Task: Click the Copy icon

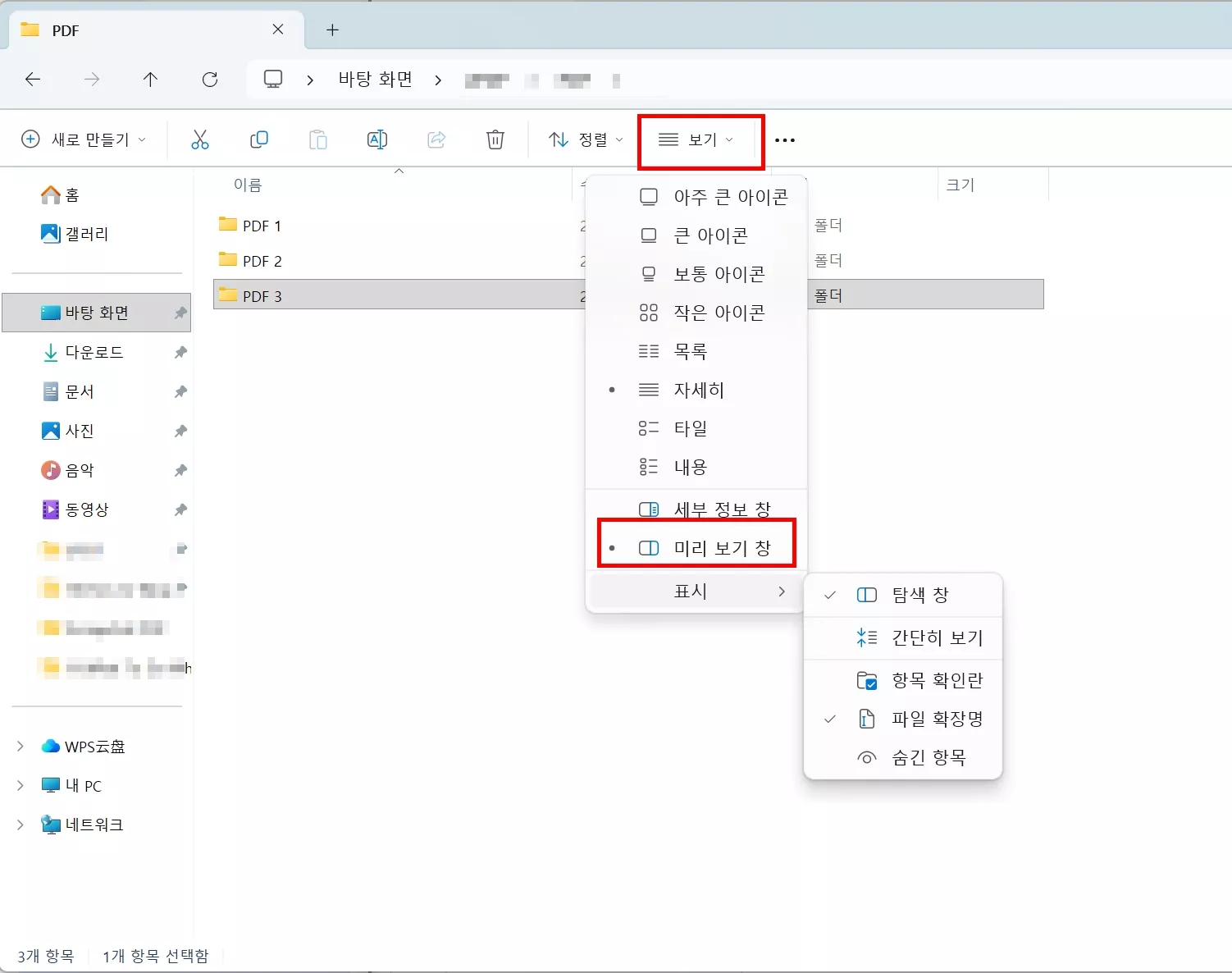Action: tap(259, 139)
